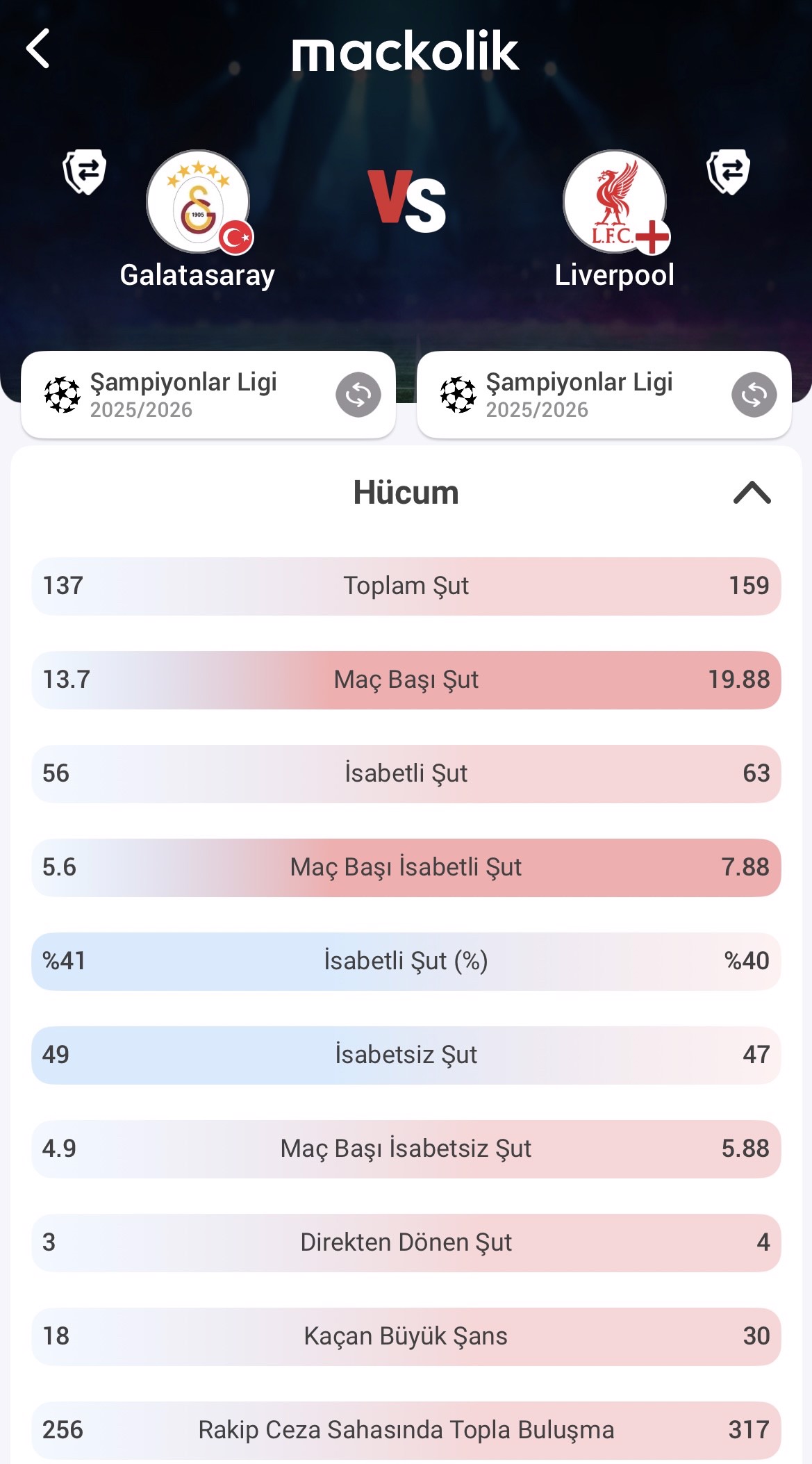Viewport: 812px width, 1464px height.
Task: Change Galatasaray's competition with refresh icon
Action: click(358, 395)
